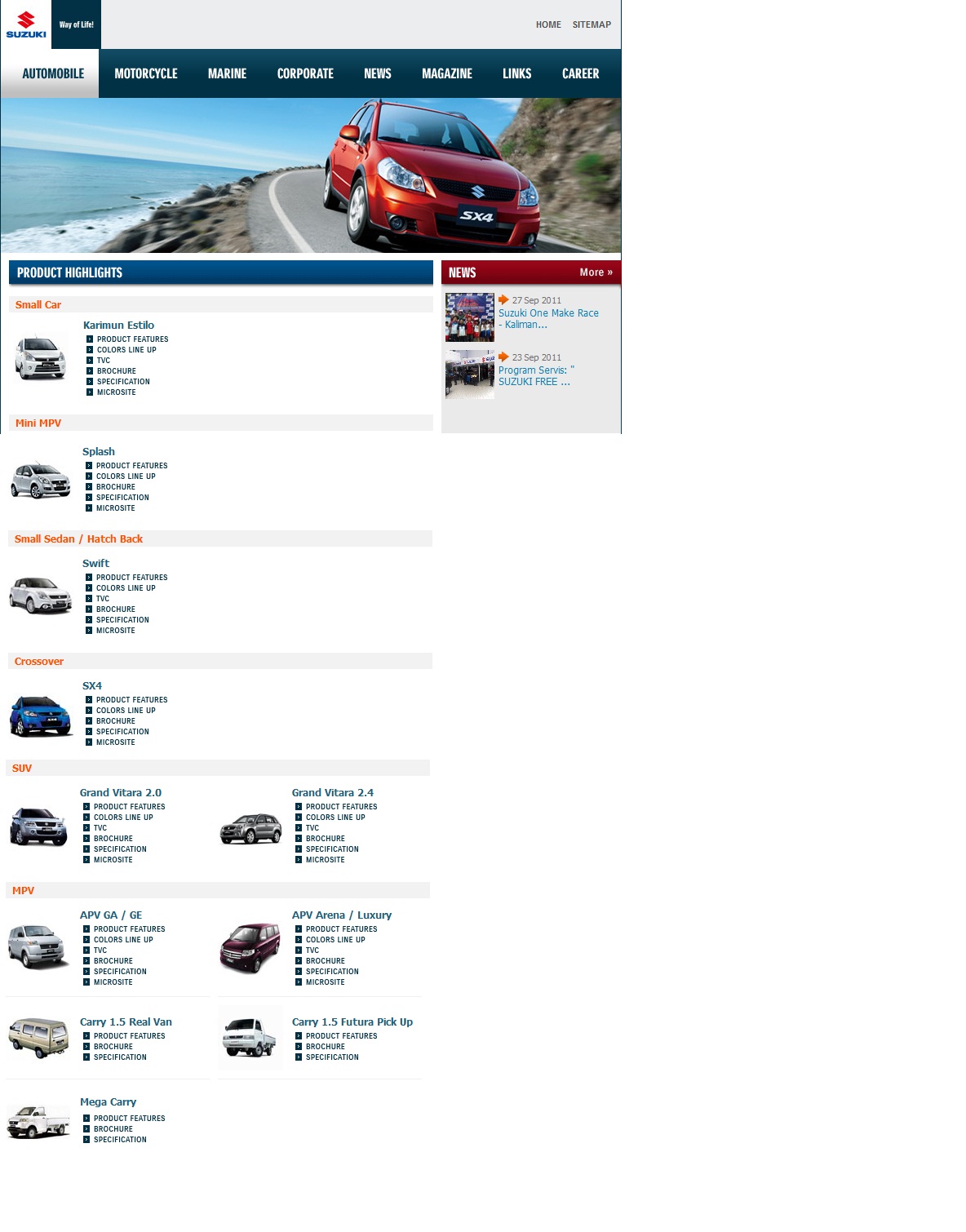This screenshot has height=1232, width=966.
Task: Click the Suzuki logo
Action: coord(24,24)
